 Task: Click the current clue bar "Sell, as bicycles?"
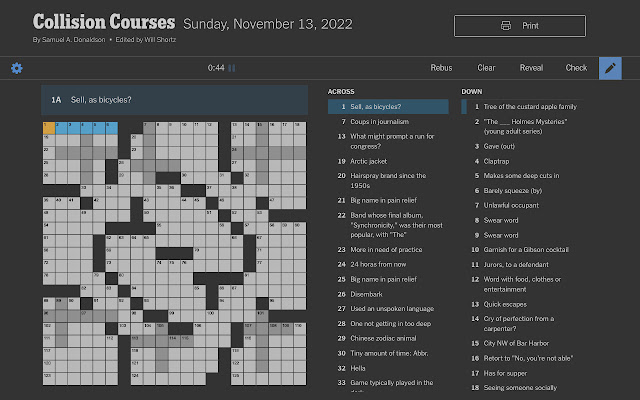click(x=175, y=99)
